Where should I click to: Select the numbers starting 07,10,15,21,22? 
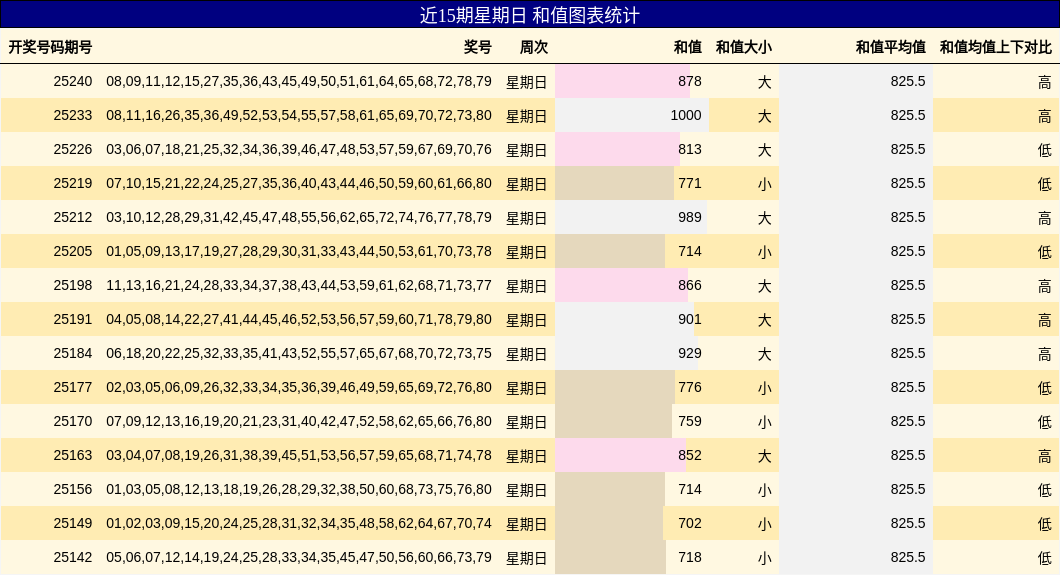click(299, 184)
